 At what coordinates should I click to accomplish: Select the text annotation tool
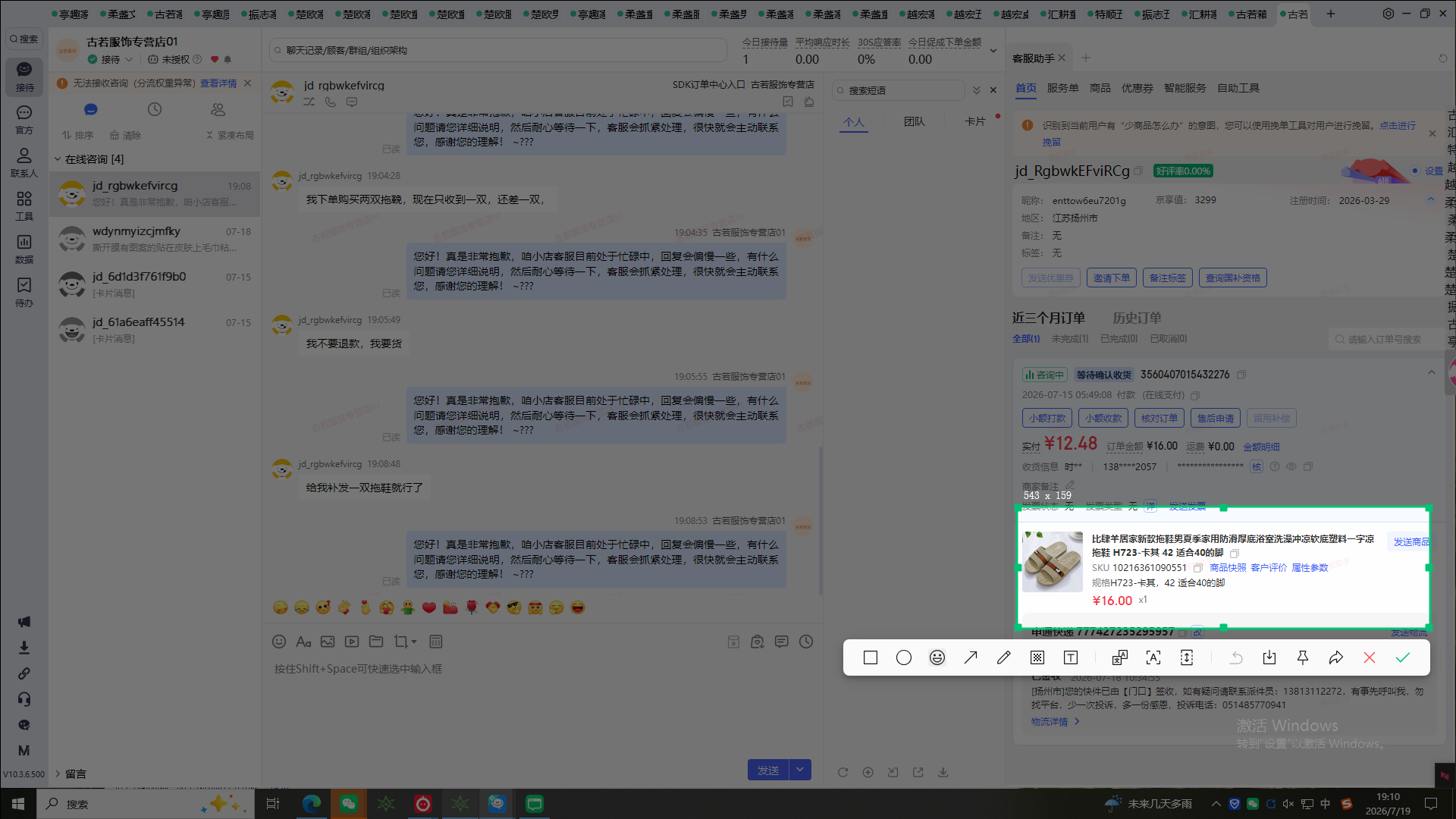click(x=1071, y=657)
